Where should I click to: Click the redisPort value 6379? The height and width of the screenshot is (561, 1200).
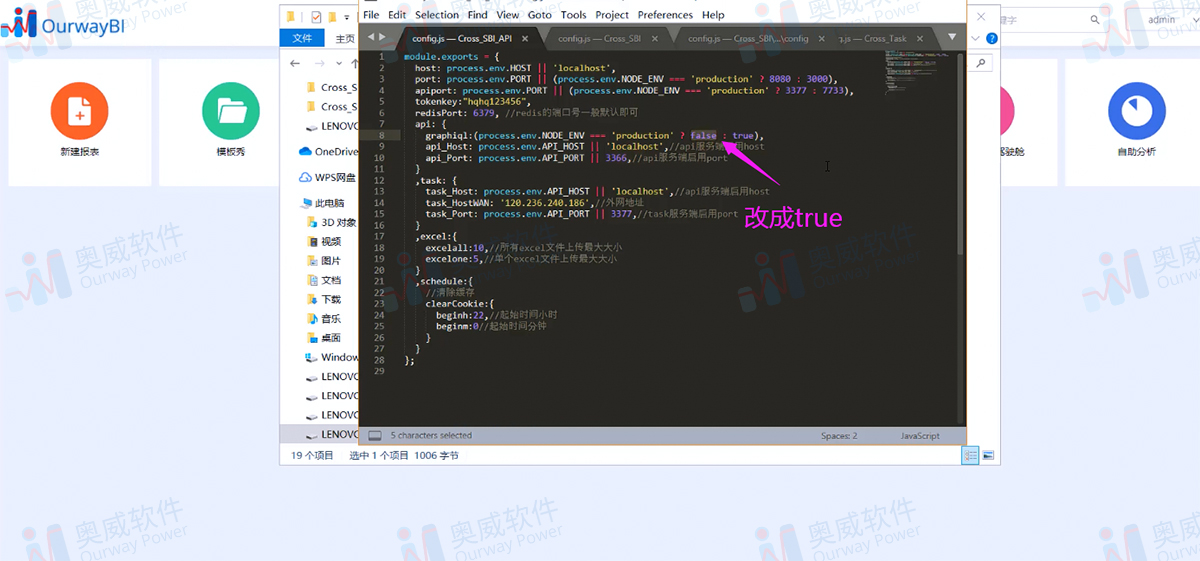[483, 113]
